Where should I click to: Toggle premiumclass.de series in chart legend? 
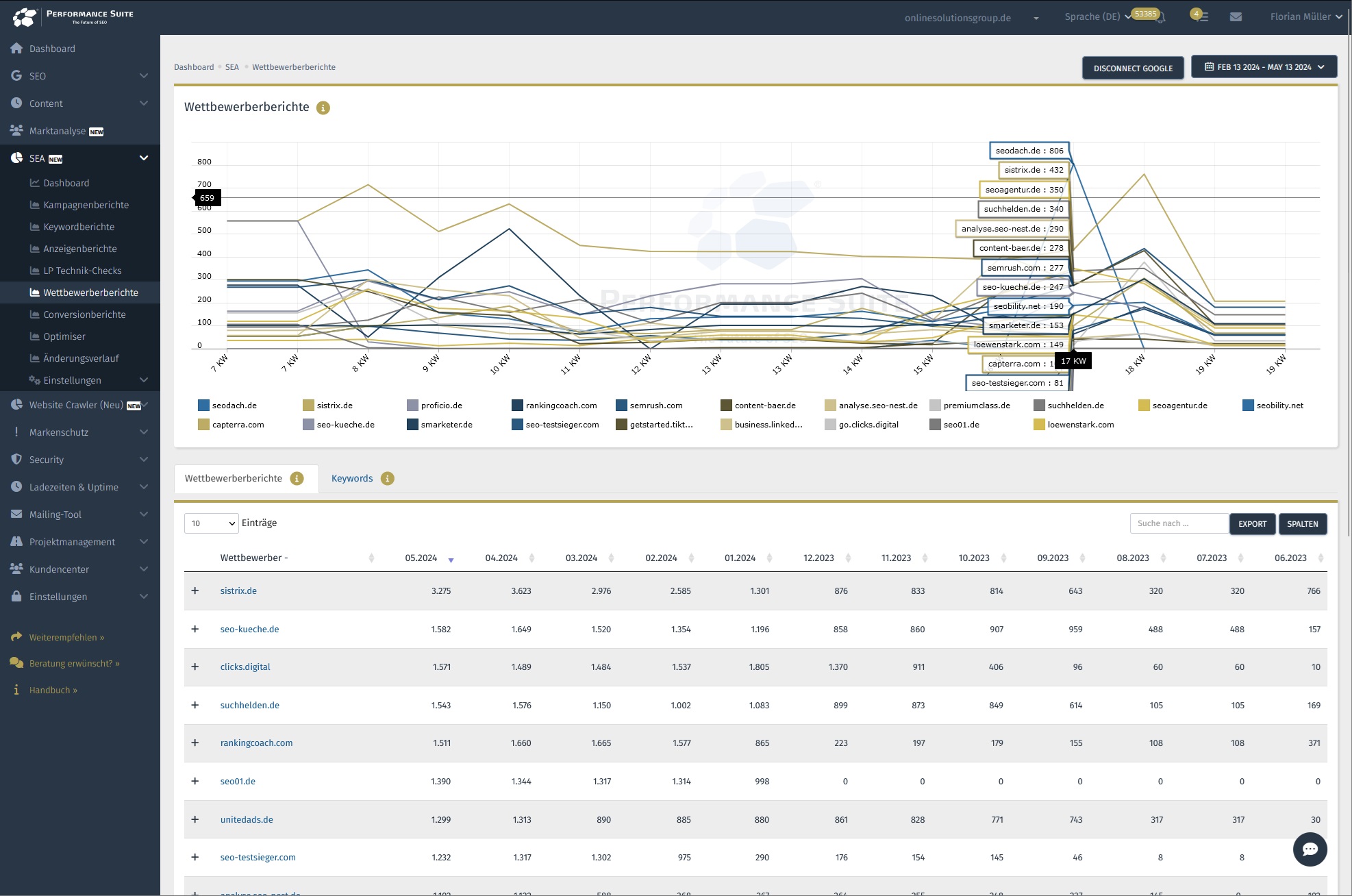pos(970,406)
